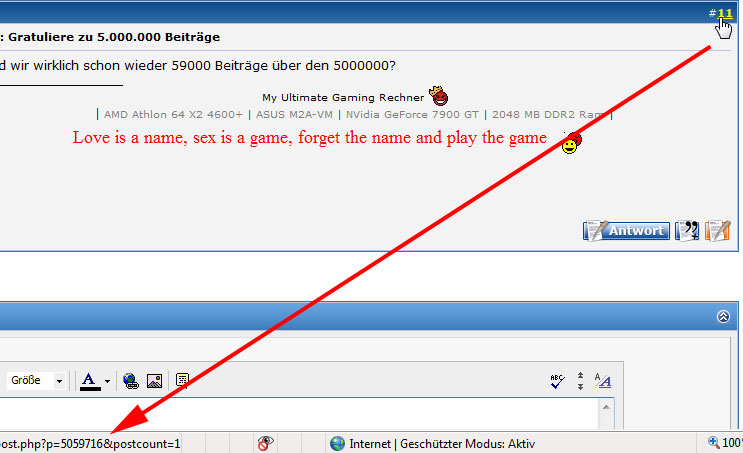
Task: Collapse the quick reply panel chevron
Action: (723, 316)
